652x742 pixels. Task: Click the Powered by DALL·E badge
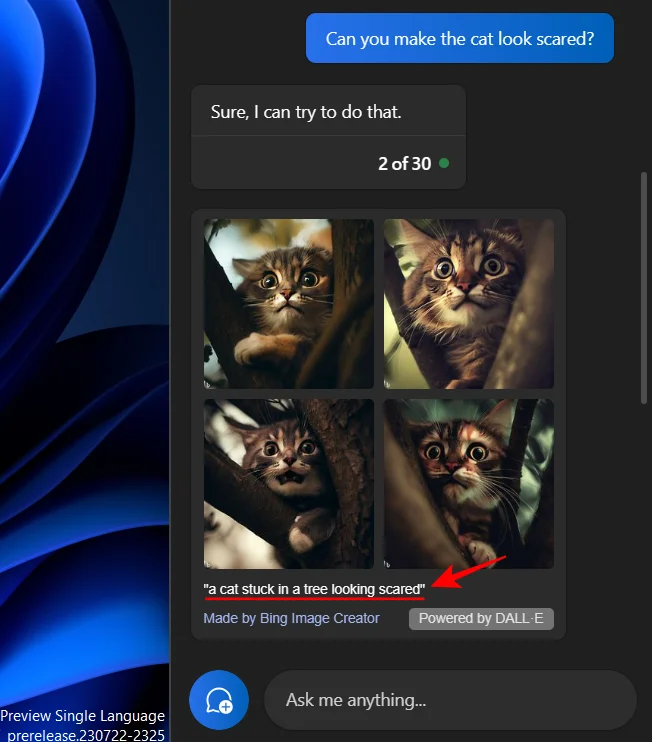(481, 618)
